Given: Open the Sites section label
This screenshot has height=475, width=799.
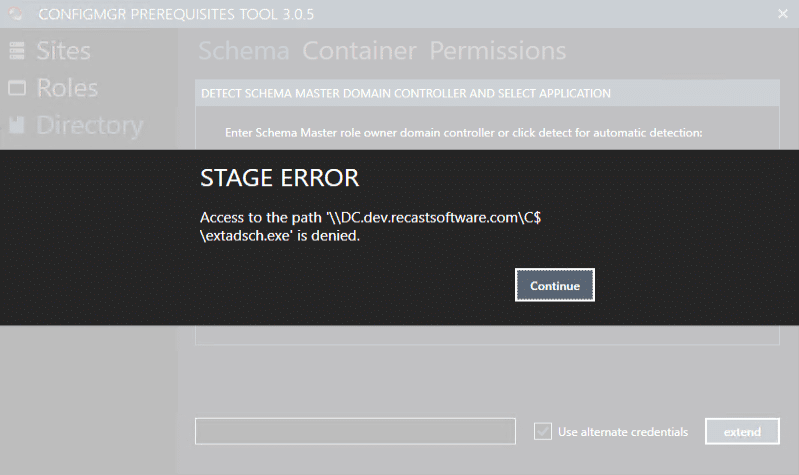Looking at the screenshot, I should (63, 51).
